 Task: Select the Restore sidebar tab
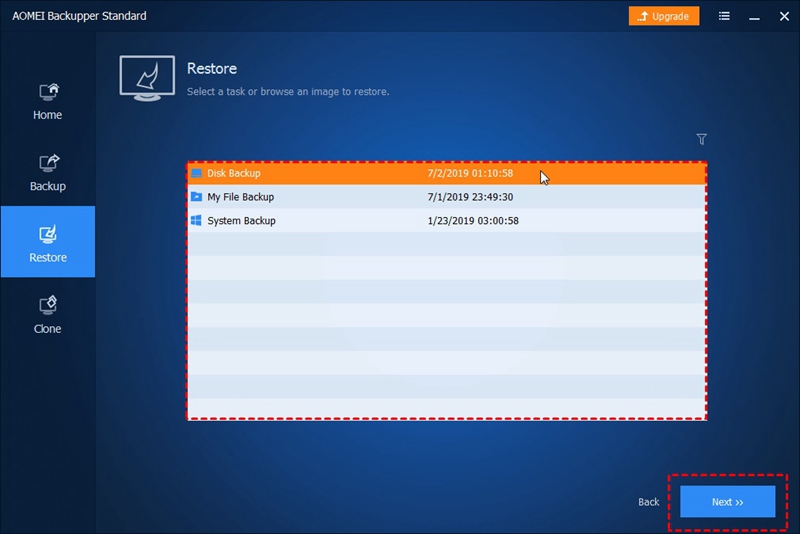click(x=47, y=242)
